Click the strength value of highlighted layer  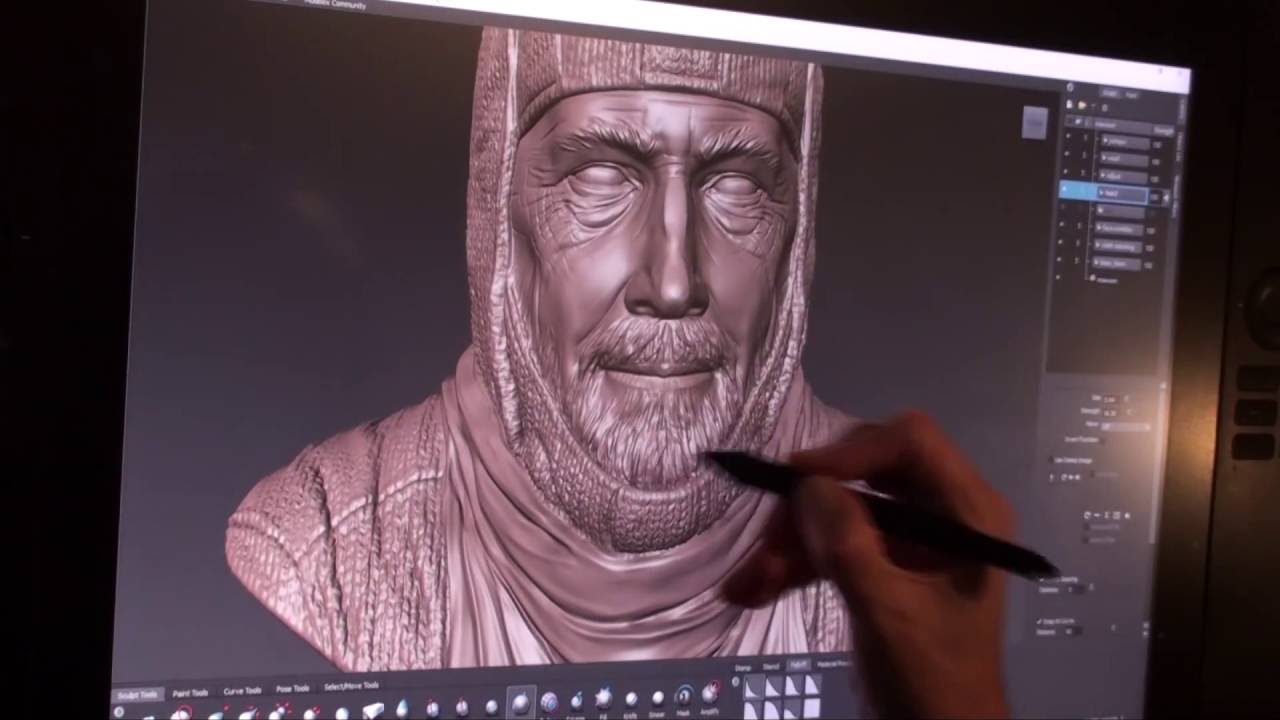click(x=1154, y=197)
